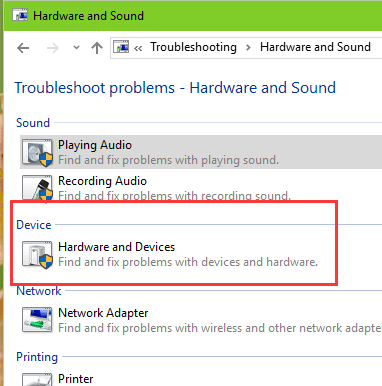Click the Network Adapter icon
This screenshot has height=386, width=382.
coord(37,320)
